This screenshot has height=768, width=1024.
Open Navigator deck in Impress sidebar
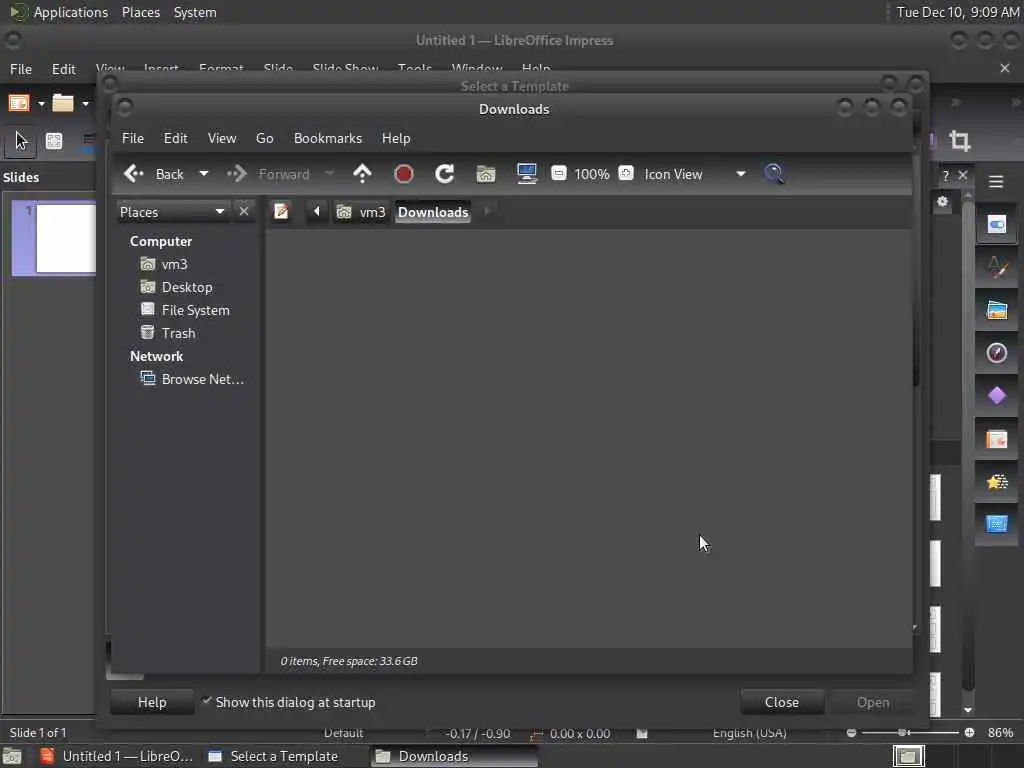point(997,353)
